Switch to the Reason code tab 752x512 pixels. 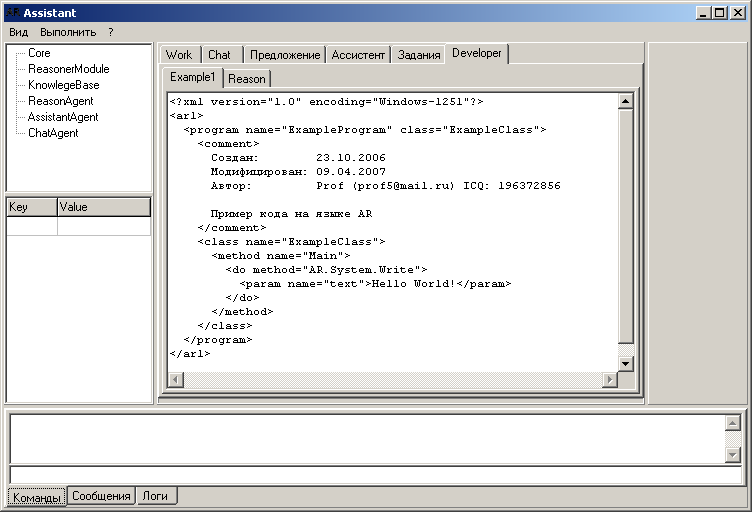click(x=246, y=79)
